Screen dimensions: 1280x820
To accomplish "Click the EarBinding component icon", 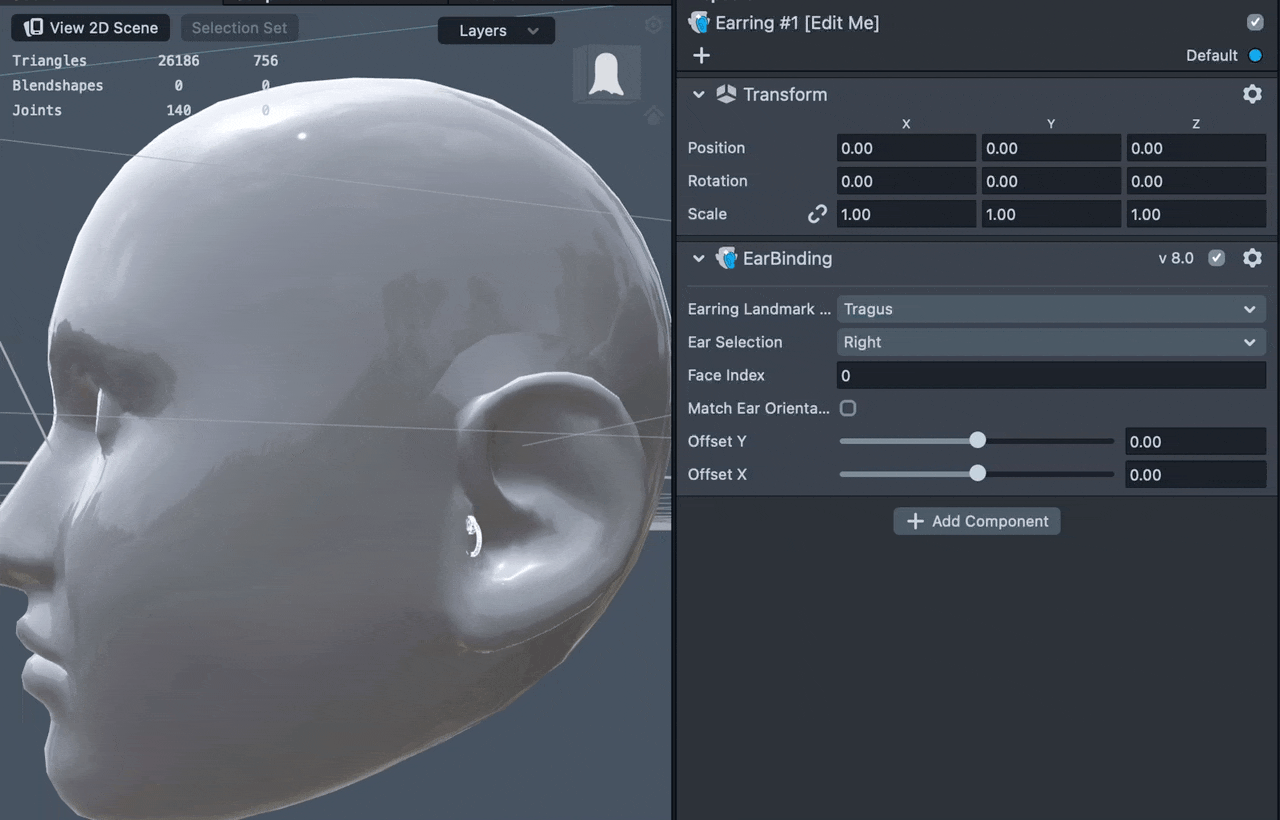I will point(727,258).
